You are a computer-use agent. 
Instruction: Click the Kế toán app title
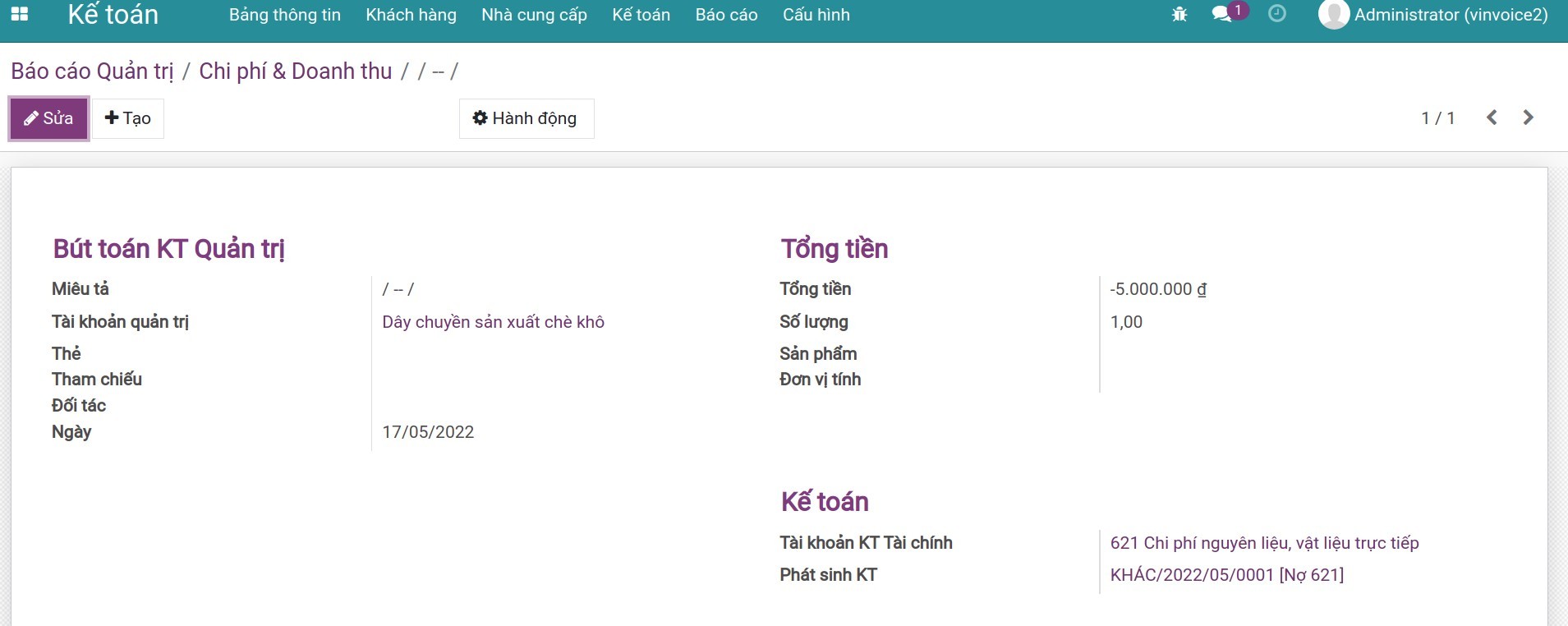(x=113, y=14)
